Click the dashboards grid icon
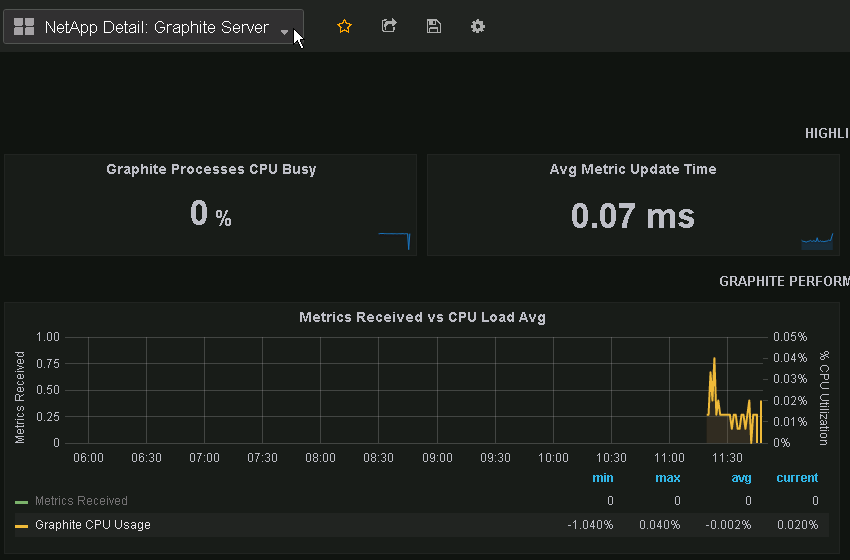The width and height of the screenshot is (850, 560). [x=24, y=27]
